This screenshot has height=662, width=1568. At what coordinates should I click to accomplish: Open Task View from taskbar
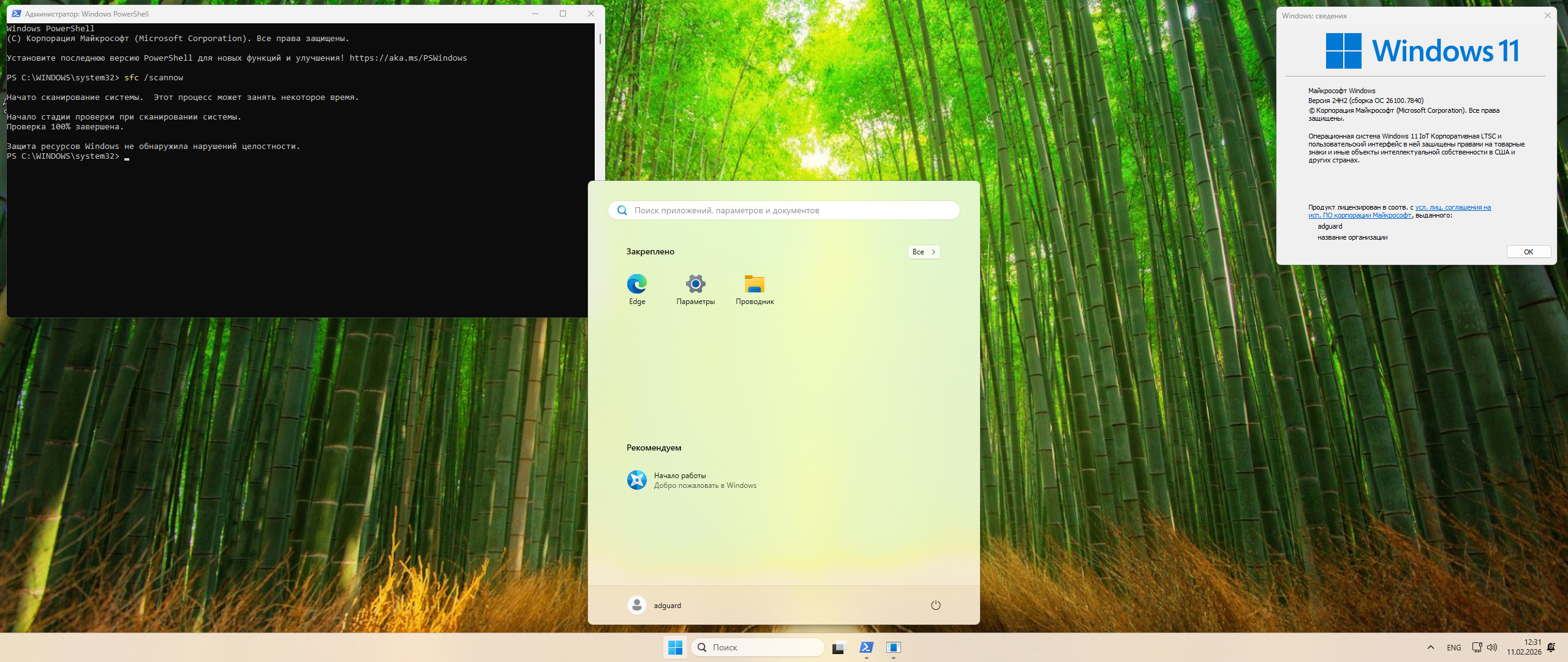pyautogui.click(x=839, y=647)
